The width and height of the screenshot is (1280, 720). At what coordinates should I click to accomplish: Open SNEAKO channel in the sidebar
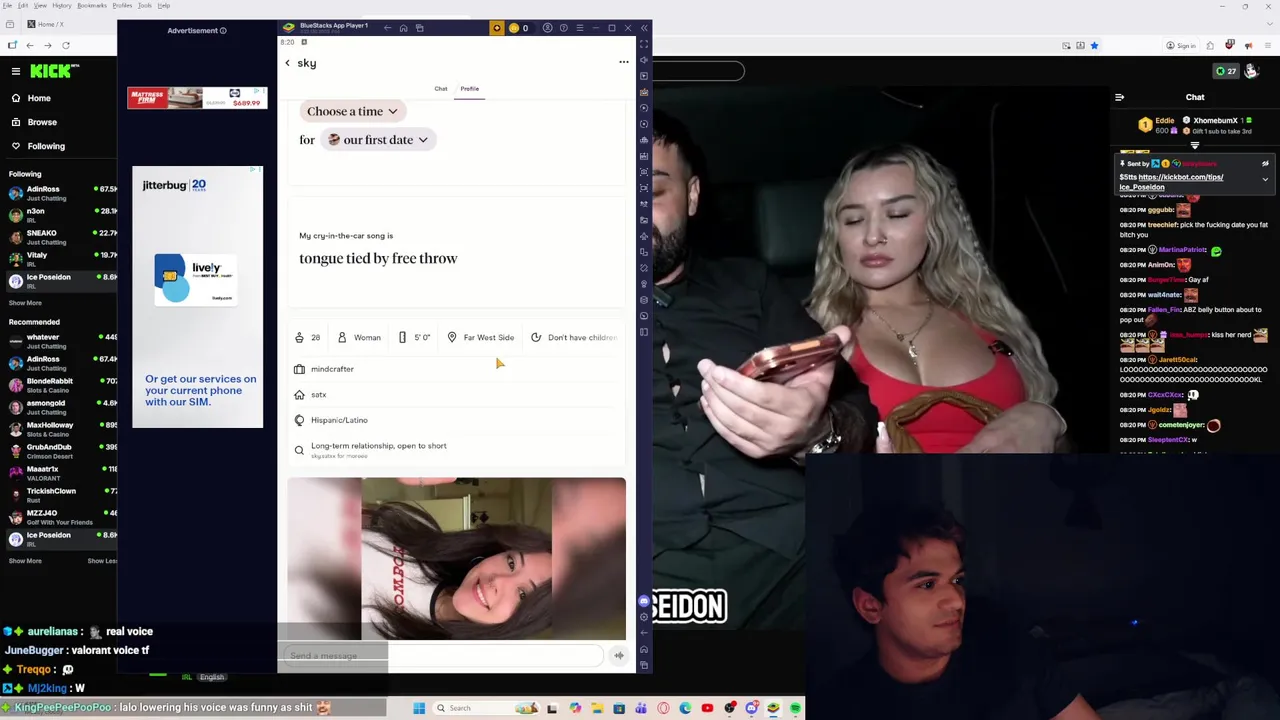tap(60, 237)
